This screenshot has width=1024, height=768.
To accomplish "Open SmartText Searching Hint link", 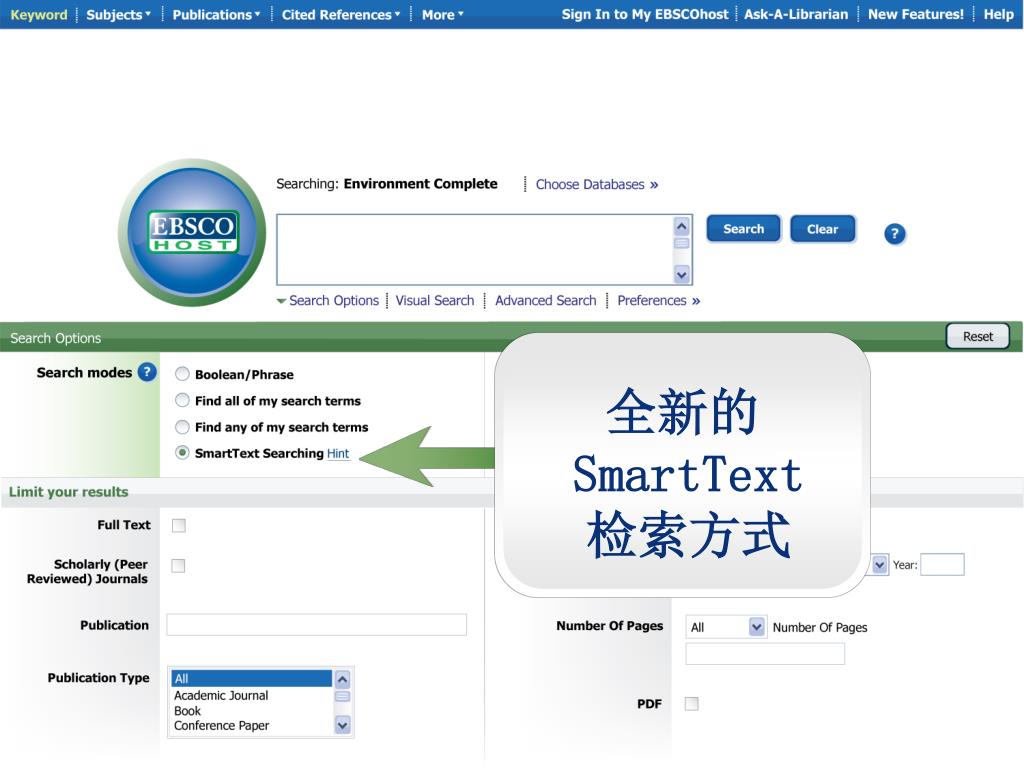I will [x=338, y=453].
